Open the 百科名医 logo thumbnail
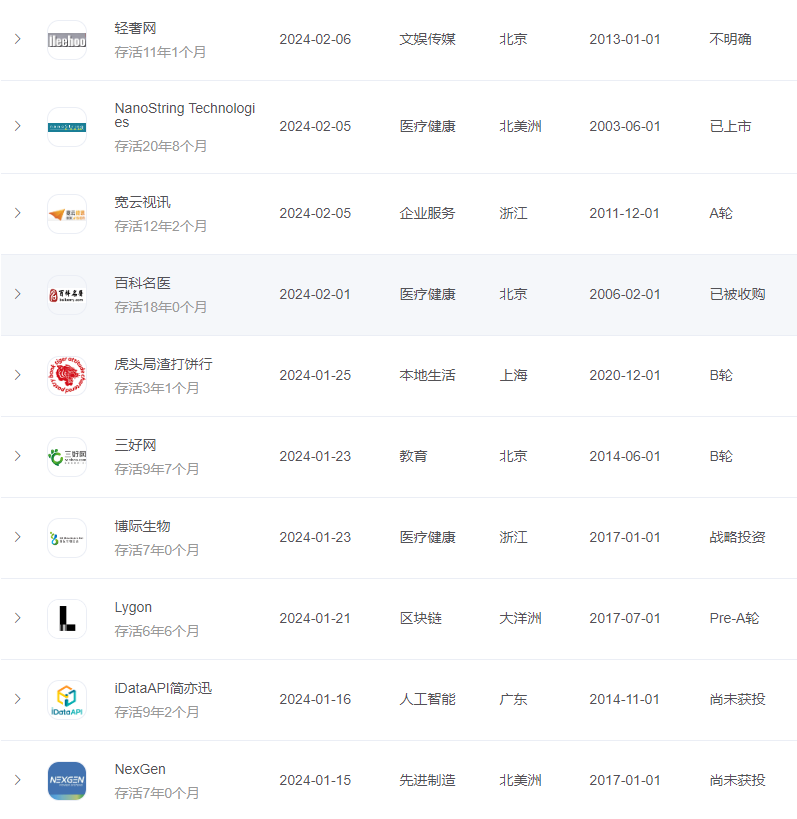 [67, 295]
